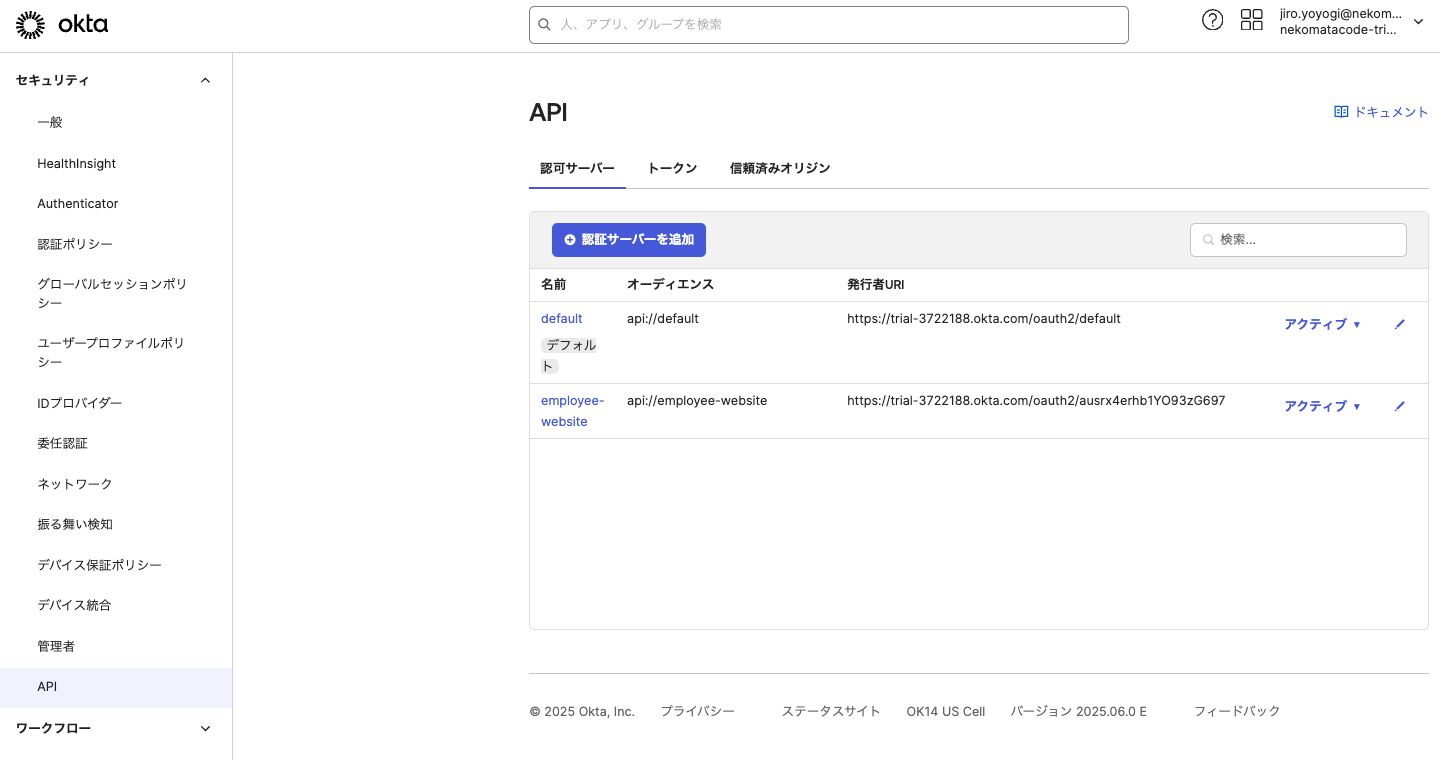Collapse the セキュリティ sidebar section
This screenshot has height=760, width=1440.
click(205, 80)
